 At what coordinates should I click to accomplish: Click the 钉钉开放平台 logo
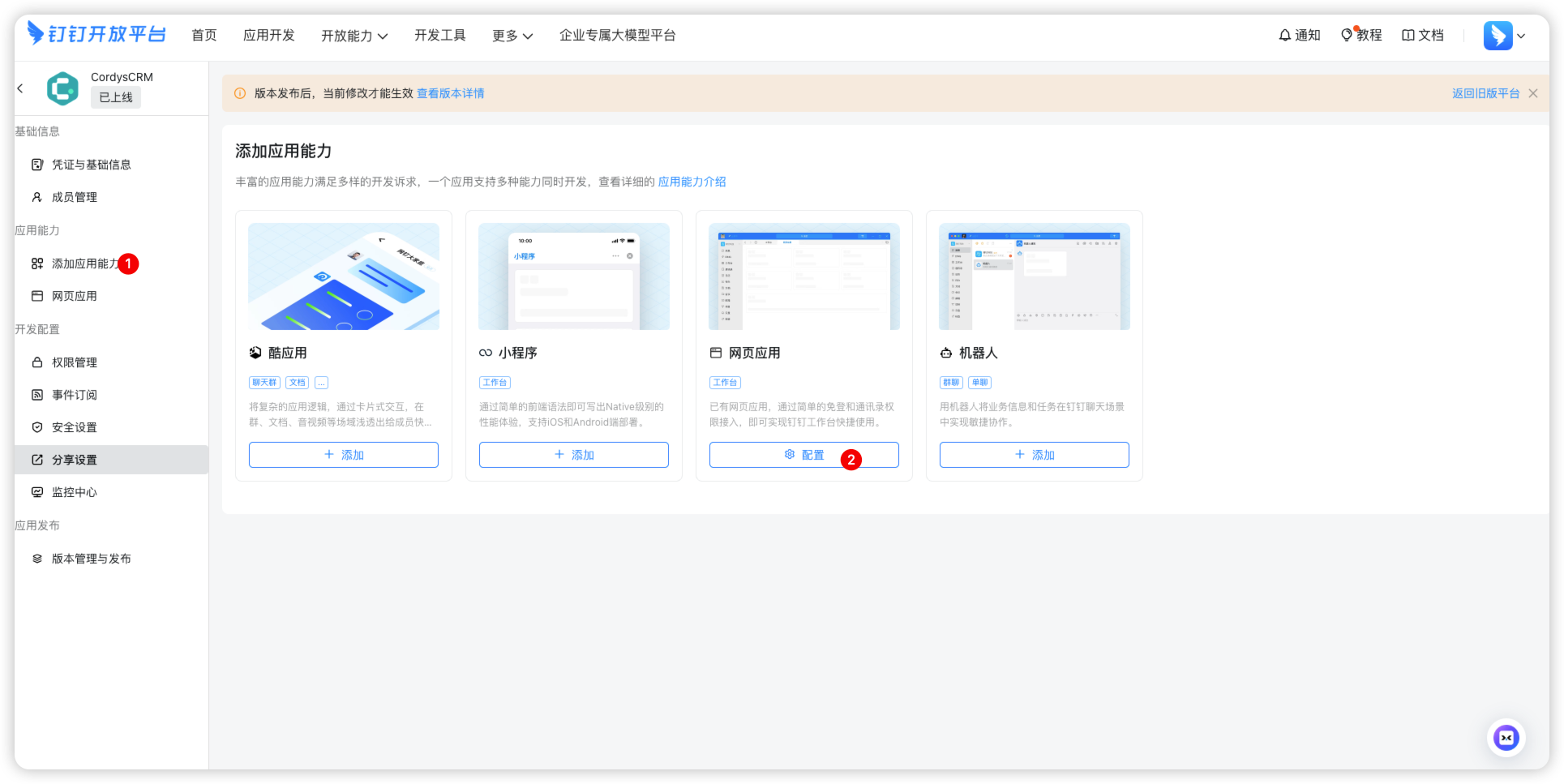coord(95,34)
